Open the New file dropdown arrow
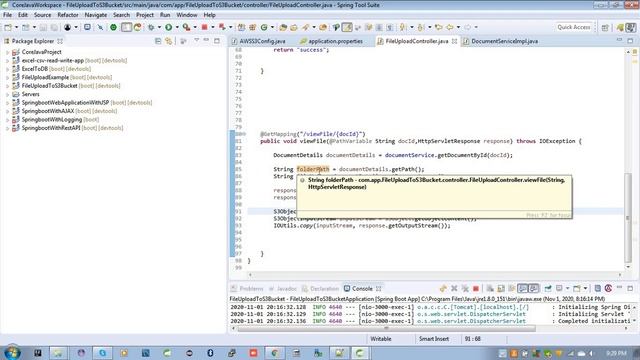Viewport: 640px width, 360px height. pyautogui.click(x=16, y=27)
